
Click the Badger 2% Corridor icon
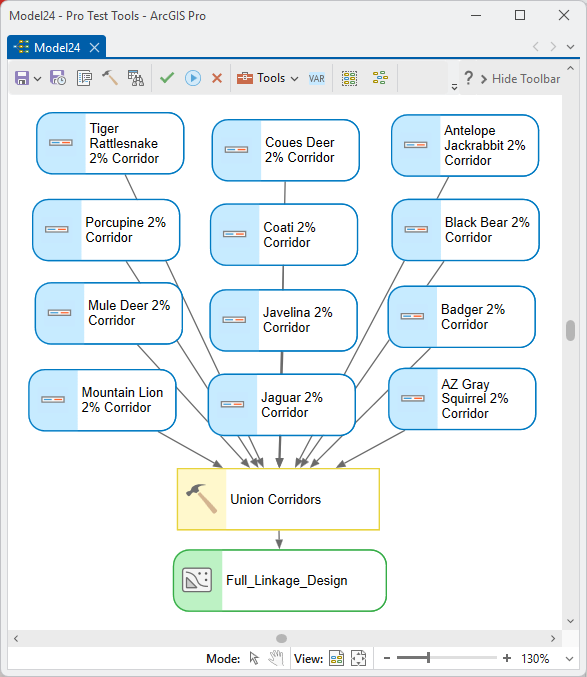point(412,316)
